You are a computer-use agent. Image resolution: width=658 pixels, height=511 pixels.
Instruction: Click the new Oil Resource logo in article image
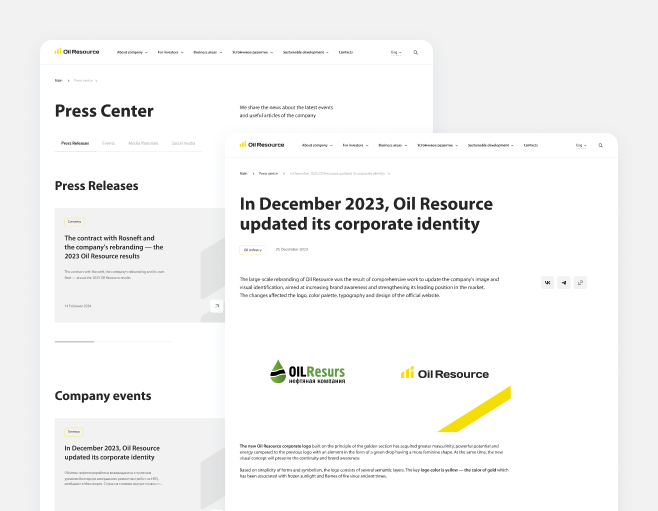tap(445, 373)
